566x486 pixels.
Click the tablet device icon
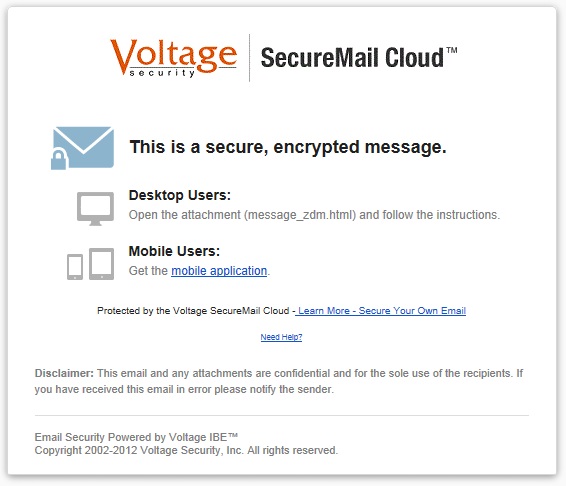pos(101,264)
